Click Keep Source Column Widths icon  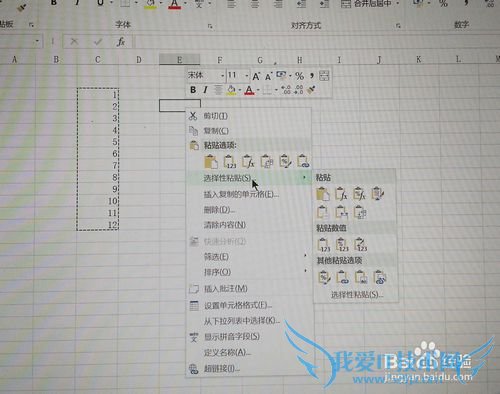coord(341,212)
